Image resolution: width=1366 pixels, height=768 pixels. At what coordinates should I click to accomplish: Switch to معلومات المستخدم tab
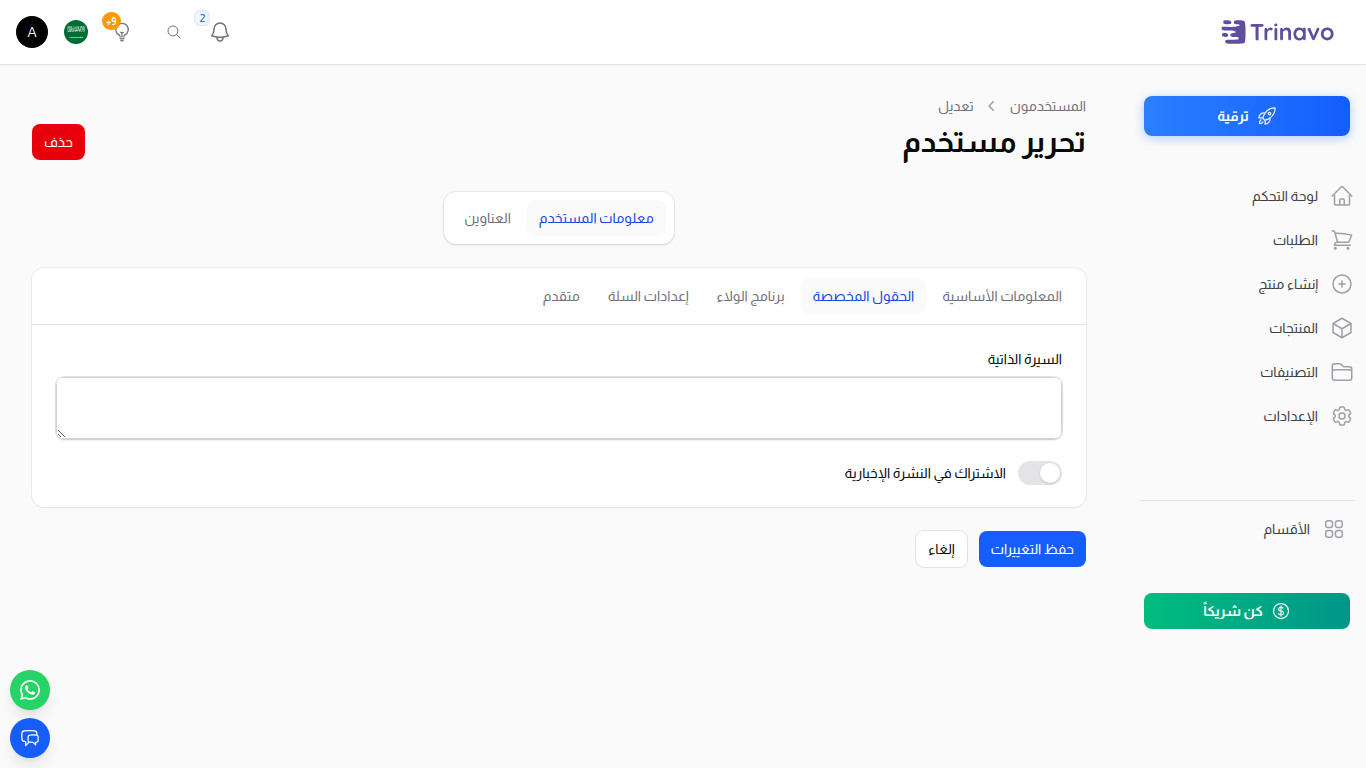(596, 218)
